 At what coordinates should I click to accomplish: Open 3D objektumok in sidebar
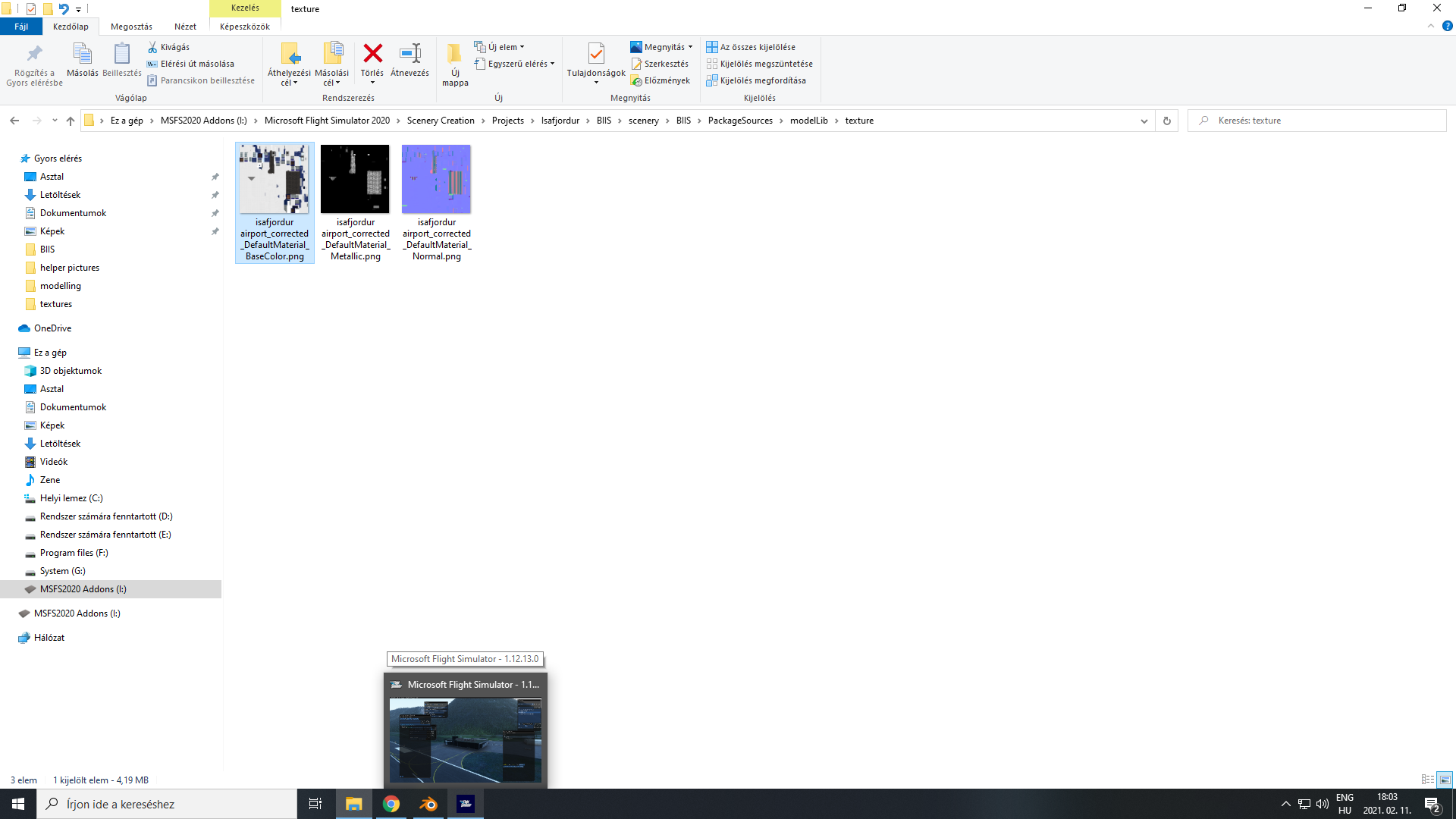click(71, 371)
